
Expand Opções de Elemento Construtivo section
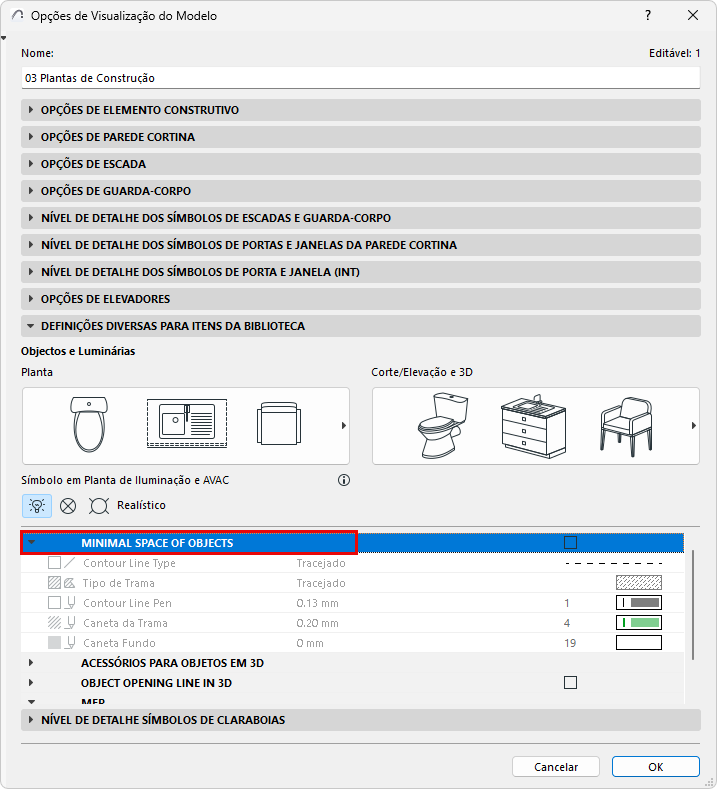tap(361, 110)
